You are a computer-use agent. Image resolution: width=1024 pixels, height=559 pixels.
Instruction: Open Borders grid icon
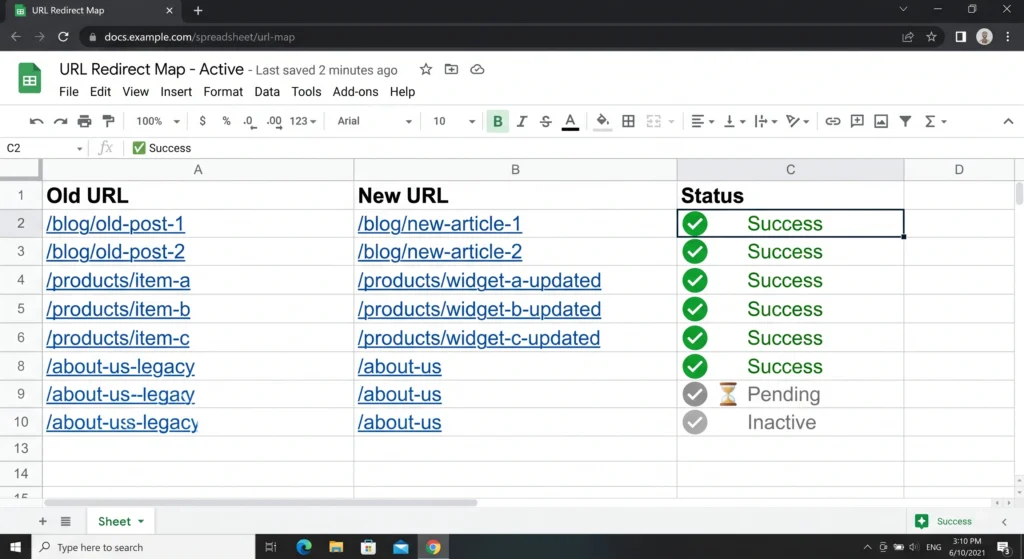click(x=628, y=121)
